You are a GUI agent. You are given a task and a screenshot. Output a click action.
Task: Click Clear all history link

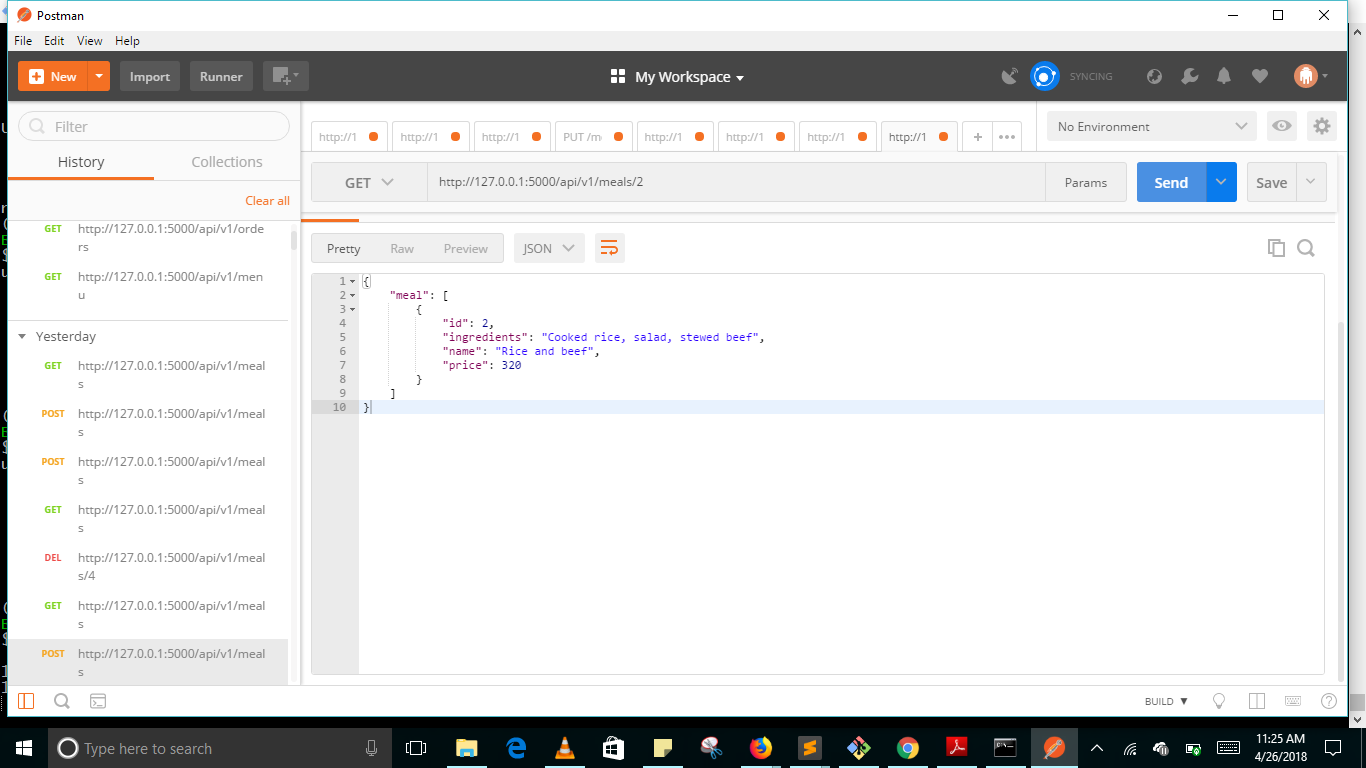[x=267, y=201]
